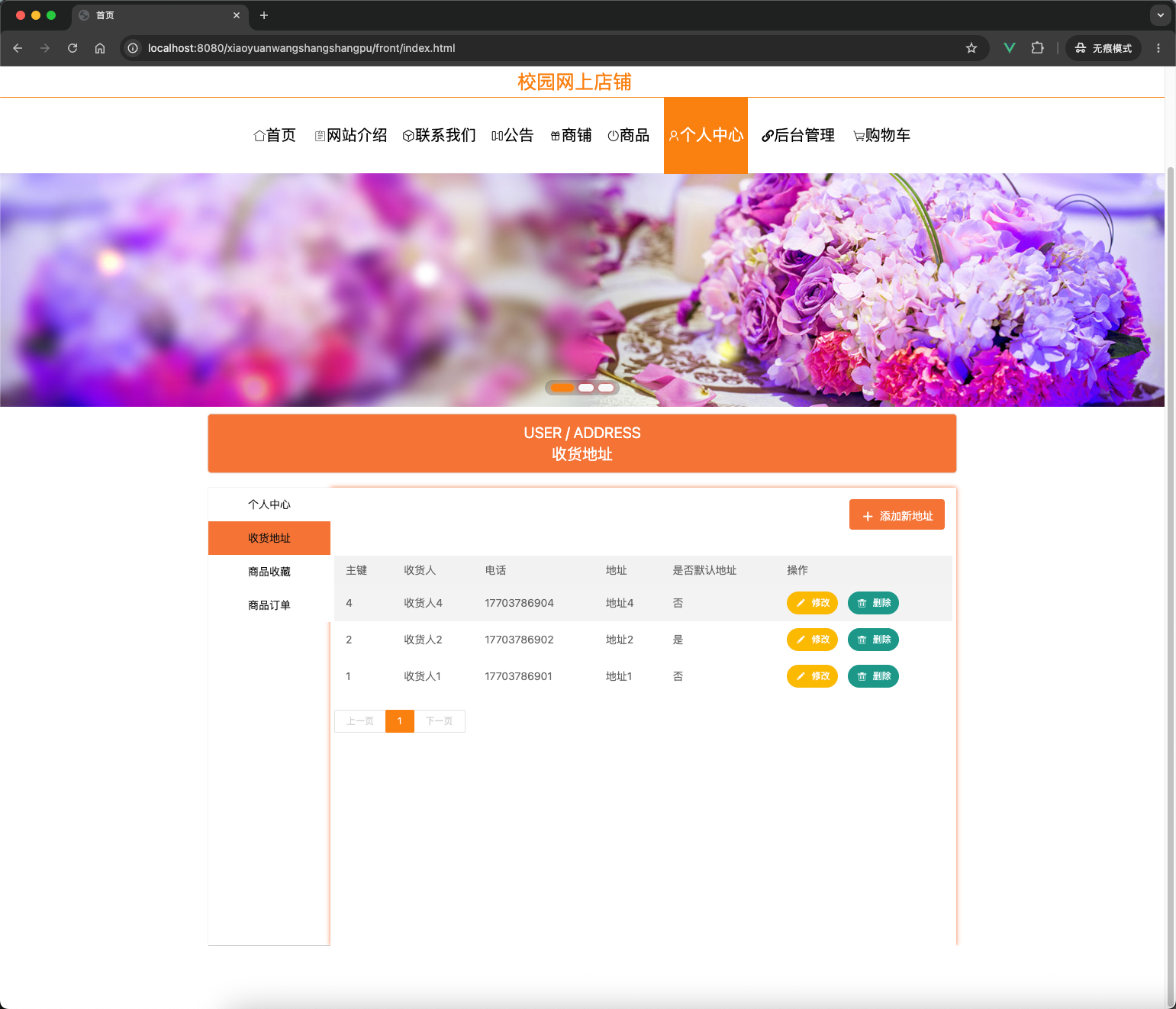Go back using the browser back arrow
Image resolution: width=1176 pixels, height=1009 pixels.
click(x=18, y=48)
